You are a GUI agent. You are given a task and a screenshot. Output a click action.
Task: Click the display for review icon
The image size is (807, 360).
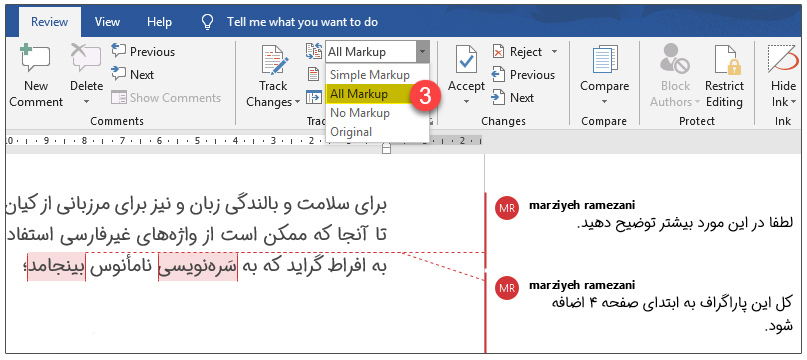313,51
